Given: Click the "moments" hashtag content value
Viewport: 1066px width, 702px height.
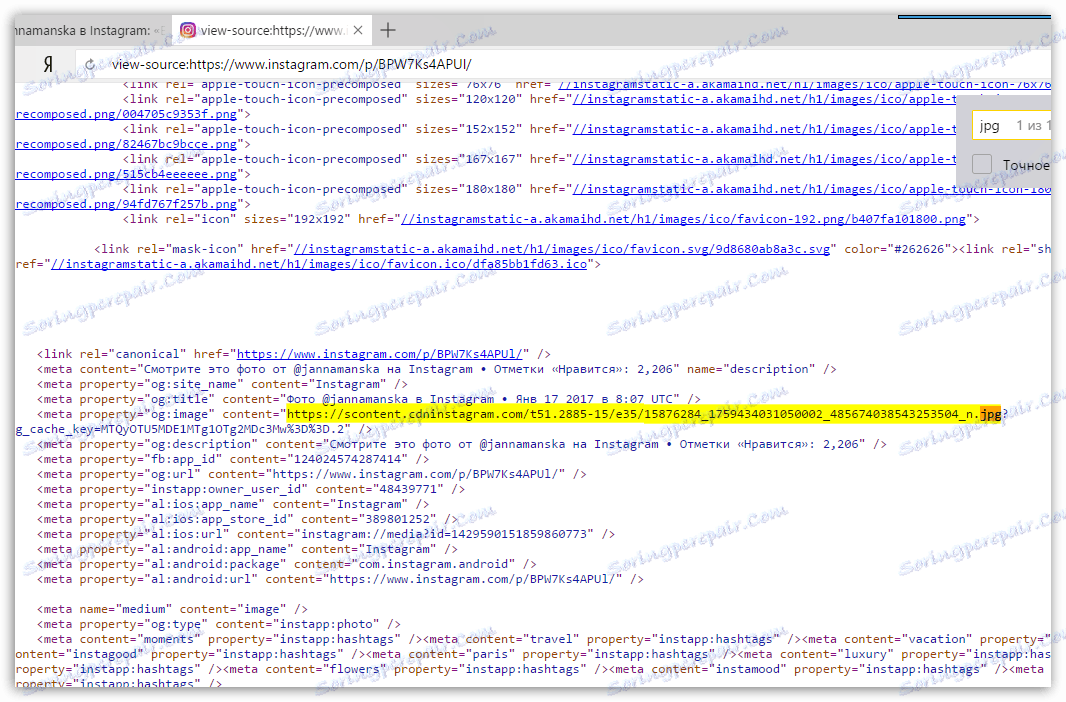Looking at the screenshot, I should tap(169, 639).
